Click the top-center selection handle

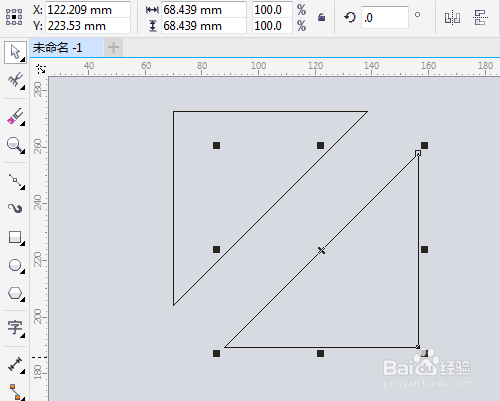pos(320,145)
